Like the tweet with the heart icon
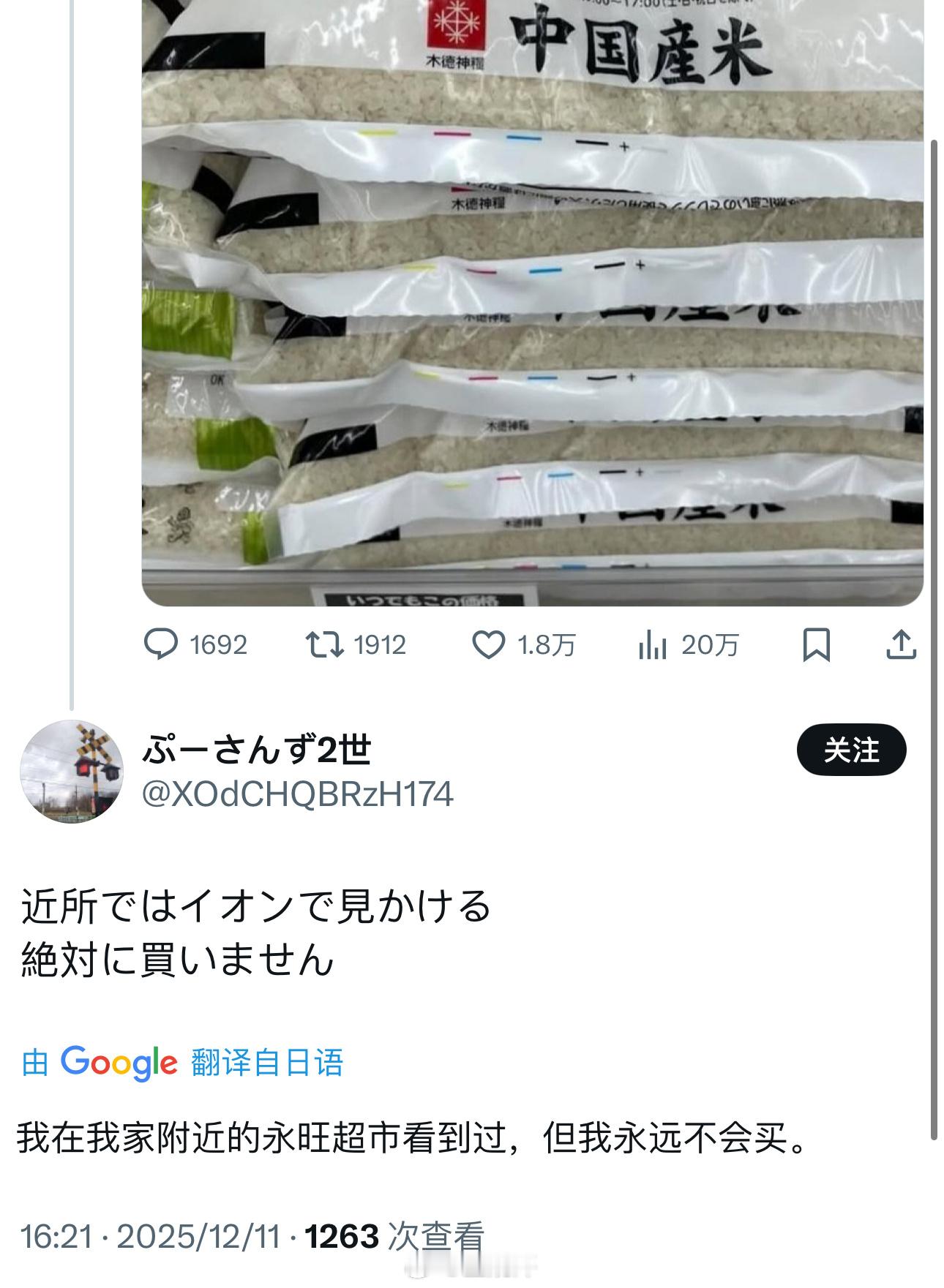 pyautogui.click(x=488, y=644)
